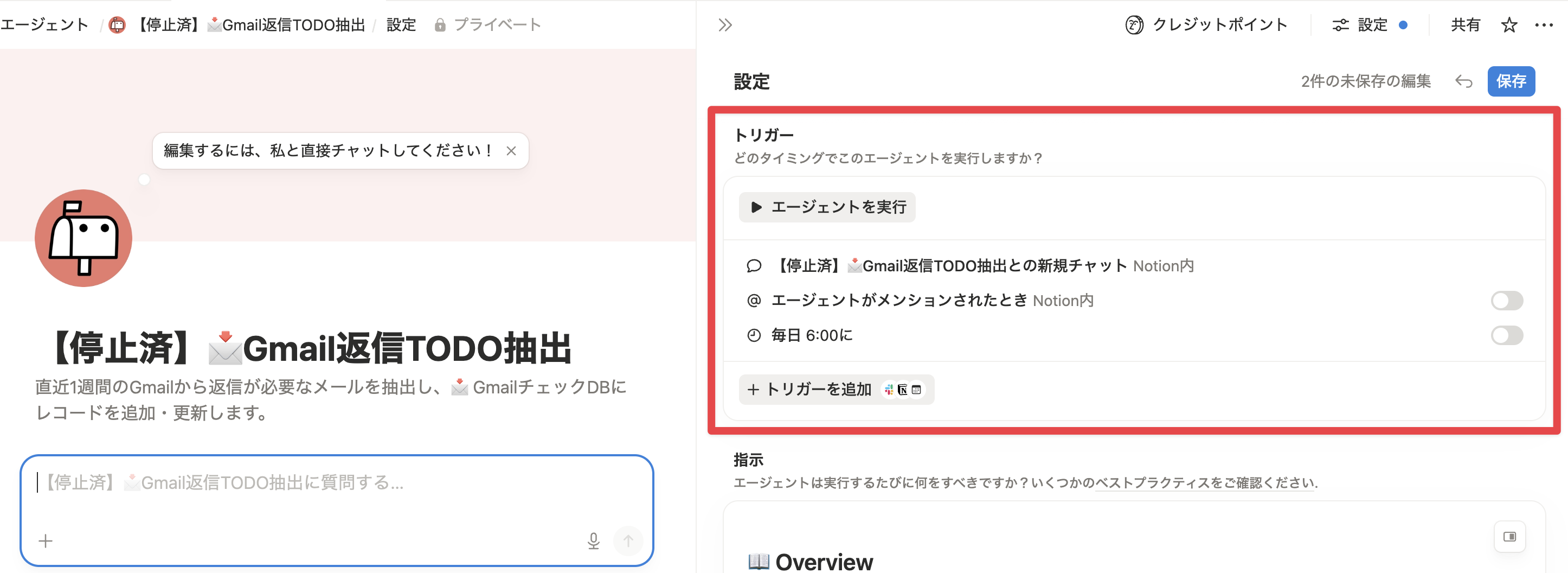Open the Gmail返信TODO抽出 breadcrumb
The width and height of the screenshot is (1568, 573).
point(249,25)
